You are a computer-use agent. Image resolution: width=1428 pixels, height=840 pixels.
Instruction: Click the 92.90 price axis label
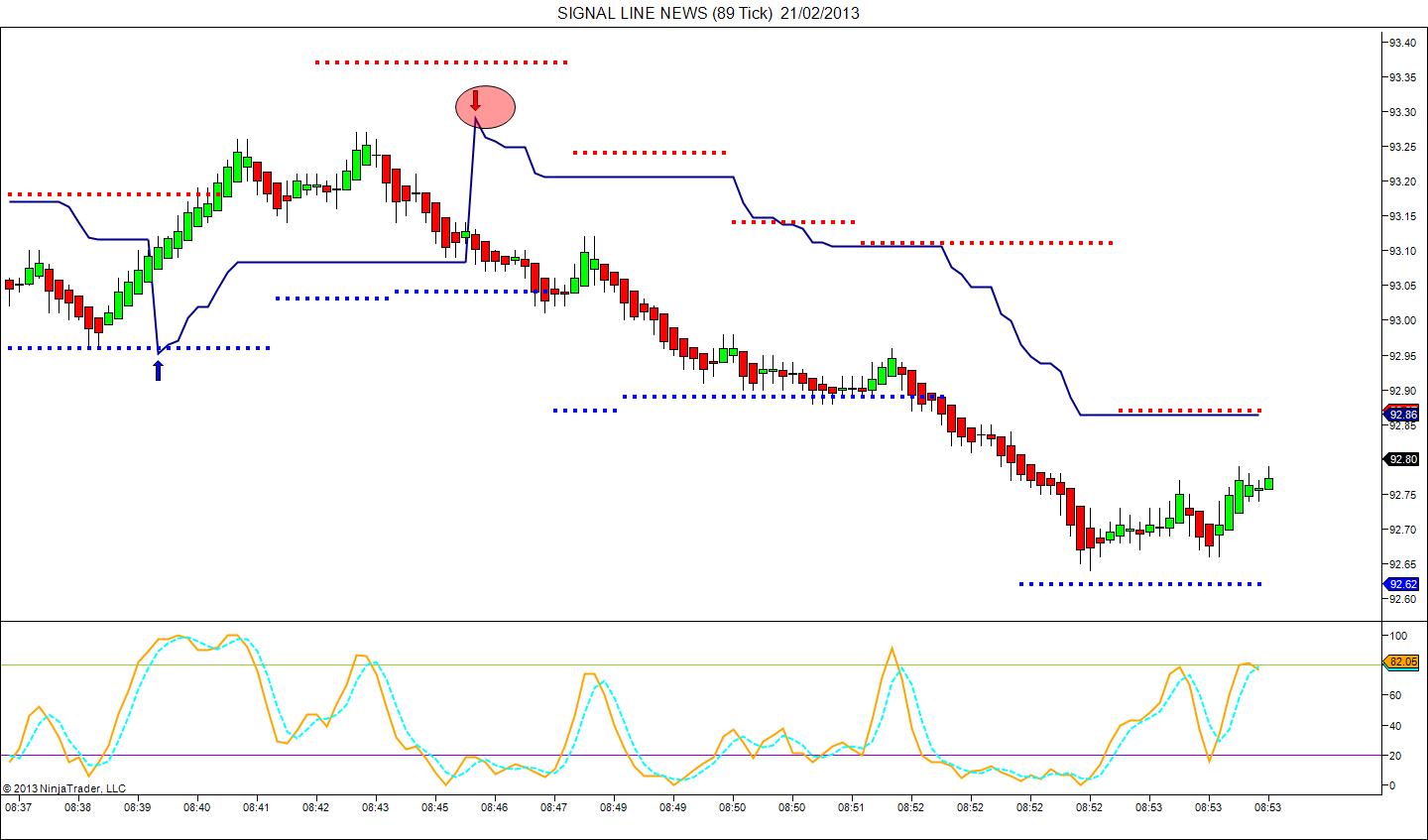click(x=1402, y=391)
